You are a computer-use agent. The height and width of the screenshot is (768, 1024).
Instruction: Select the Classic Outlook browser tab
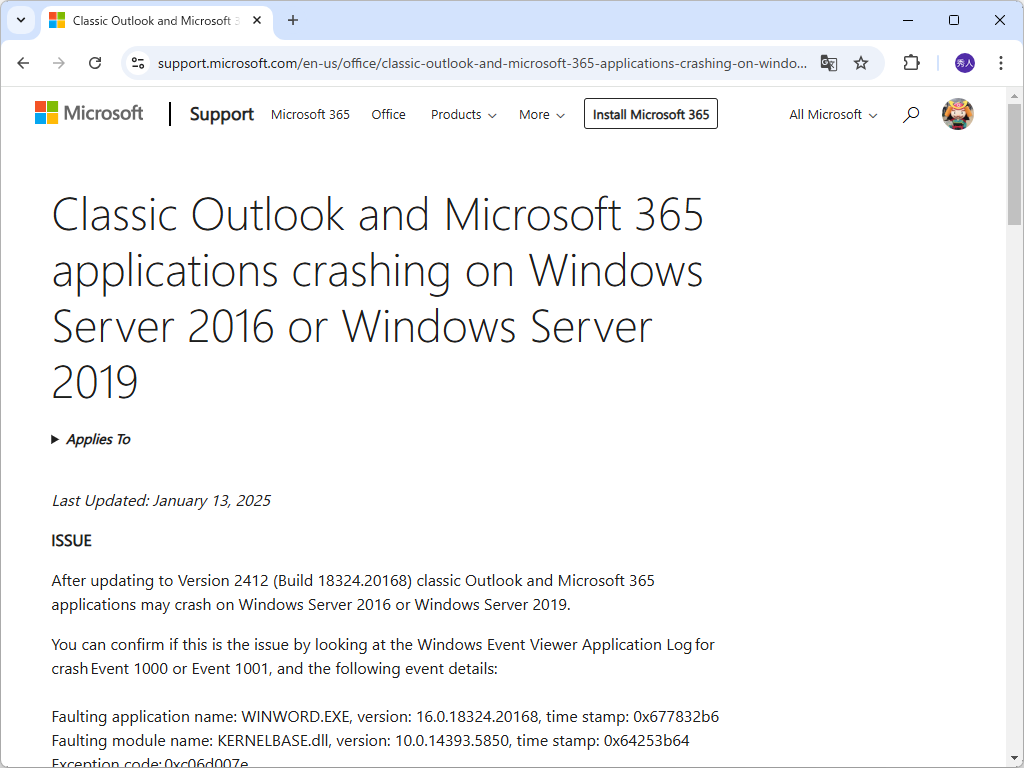click(x=155, y=20)
